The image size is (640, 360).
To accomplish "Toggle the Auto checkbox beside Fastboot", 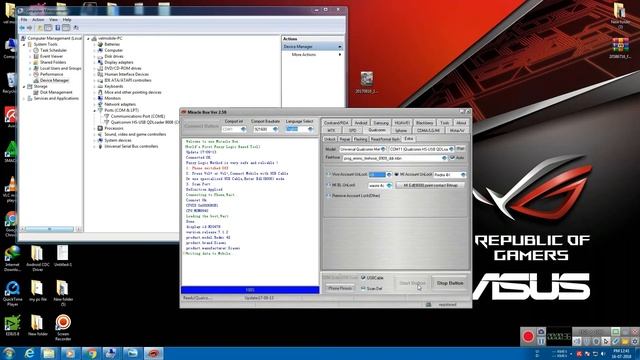I will point(452,158).
